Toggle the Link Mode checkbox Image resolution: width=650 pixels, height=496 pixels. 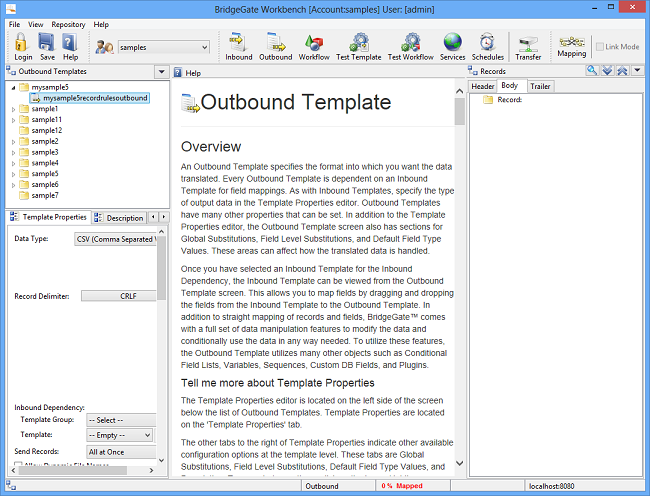(599, 47)
